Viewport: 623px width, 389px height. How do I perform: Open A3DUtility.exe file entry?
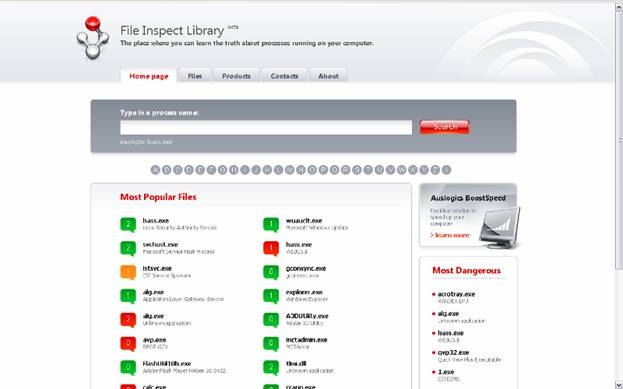point(307,316)
